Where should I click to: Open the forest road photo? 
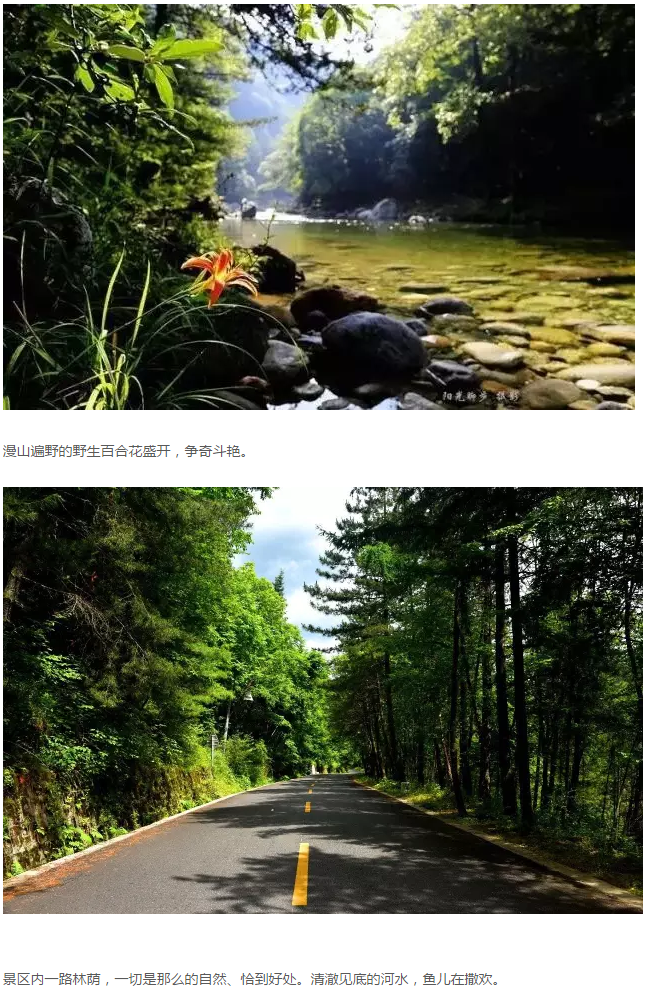click(x=323, y=700)
